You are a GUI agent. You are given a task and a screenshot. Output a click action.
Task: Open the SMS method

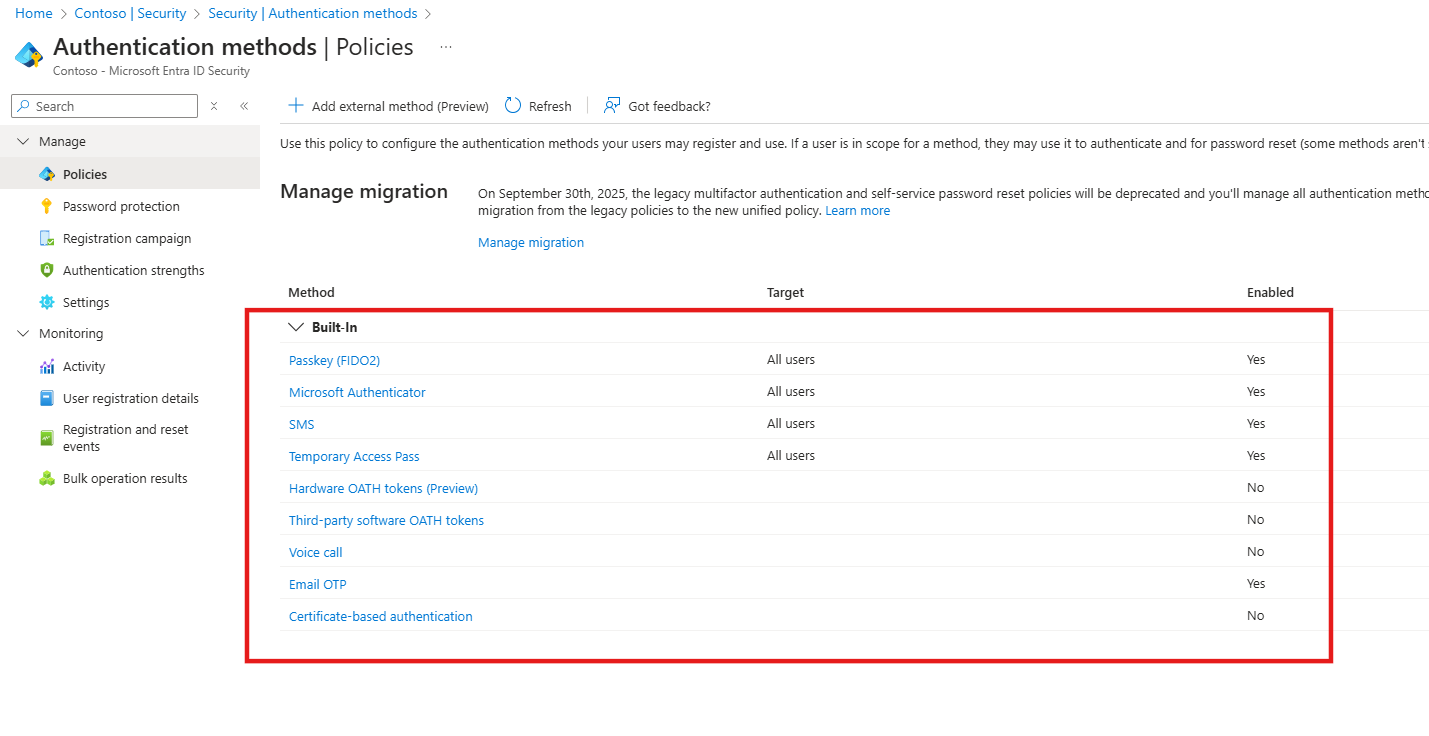[x=301, y=424]
